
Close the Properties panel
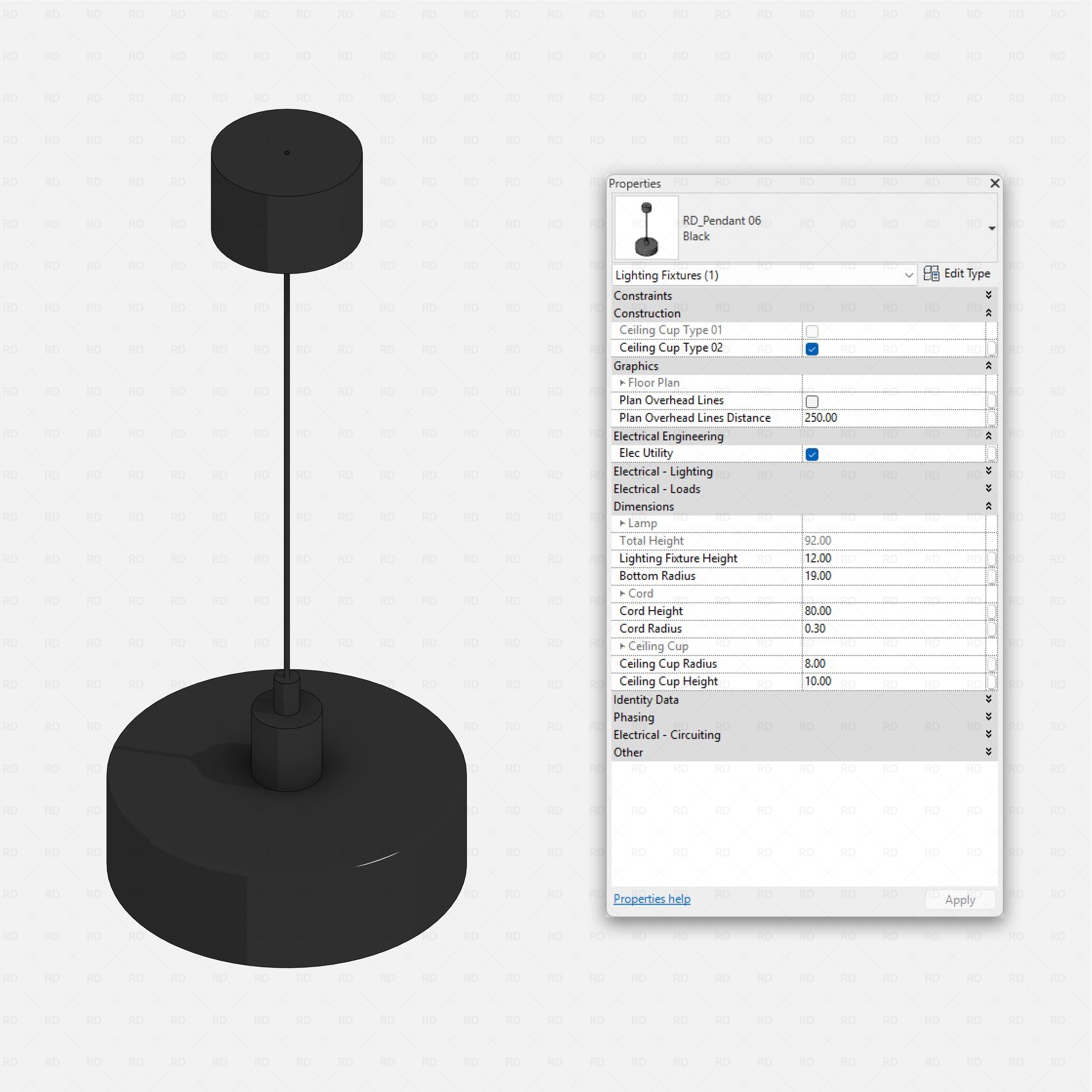point(995,183)
